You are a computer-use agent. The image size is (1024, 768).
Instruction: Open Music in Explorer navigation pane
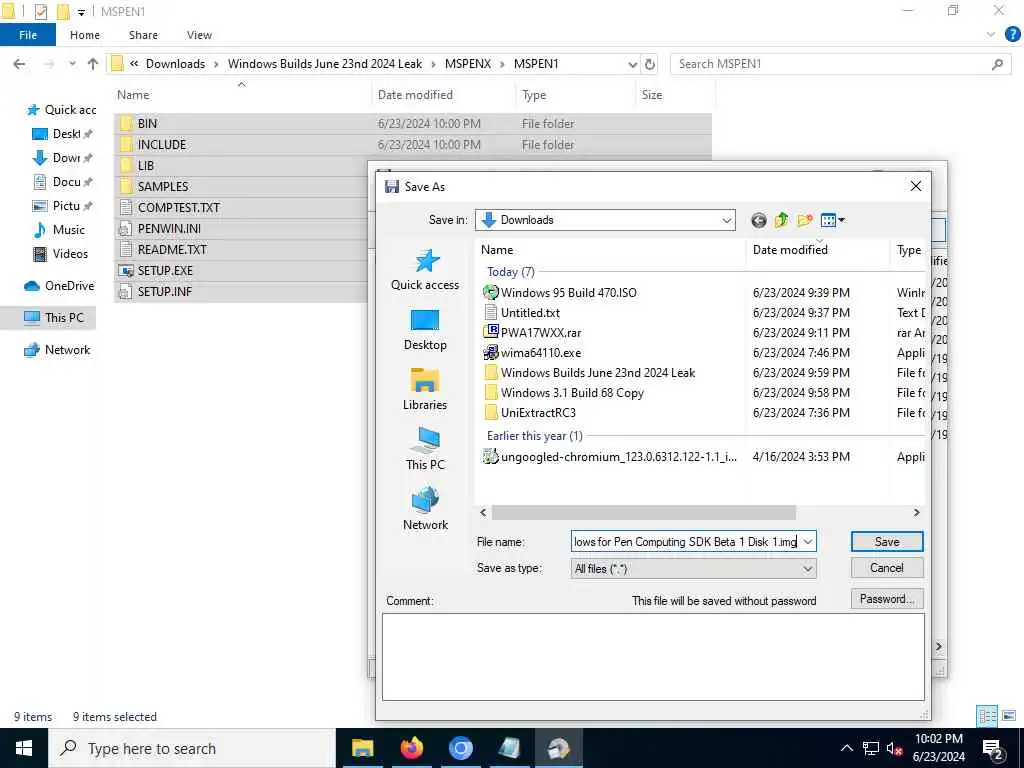tap(60, 230)
